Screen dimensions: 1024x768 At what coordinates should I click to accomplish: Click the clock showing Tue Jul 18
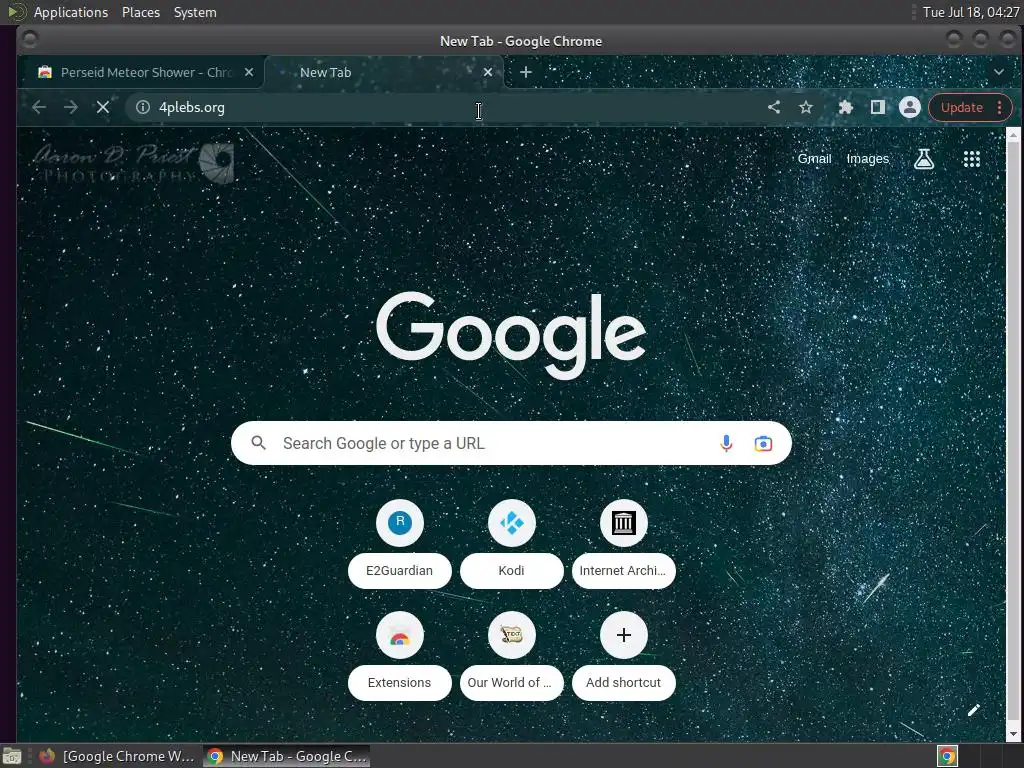pos(970,12)
